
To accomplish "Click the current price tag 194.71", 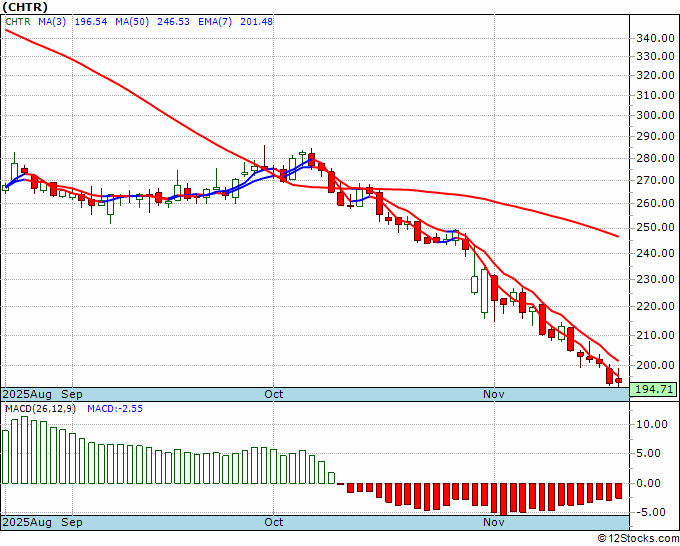I will [x=653, y=389].
